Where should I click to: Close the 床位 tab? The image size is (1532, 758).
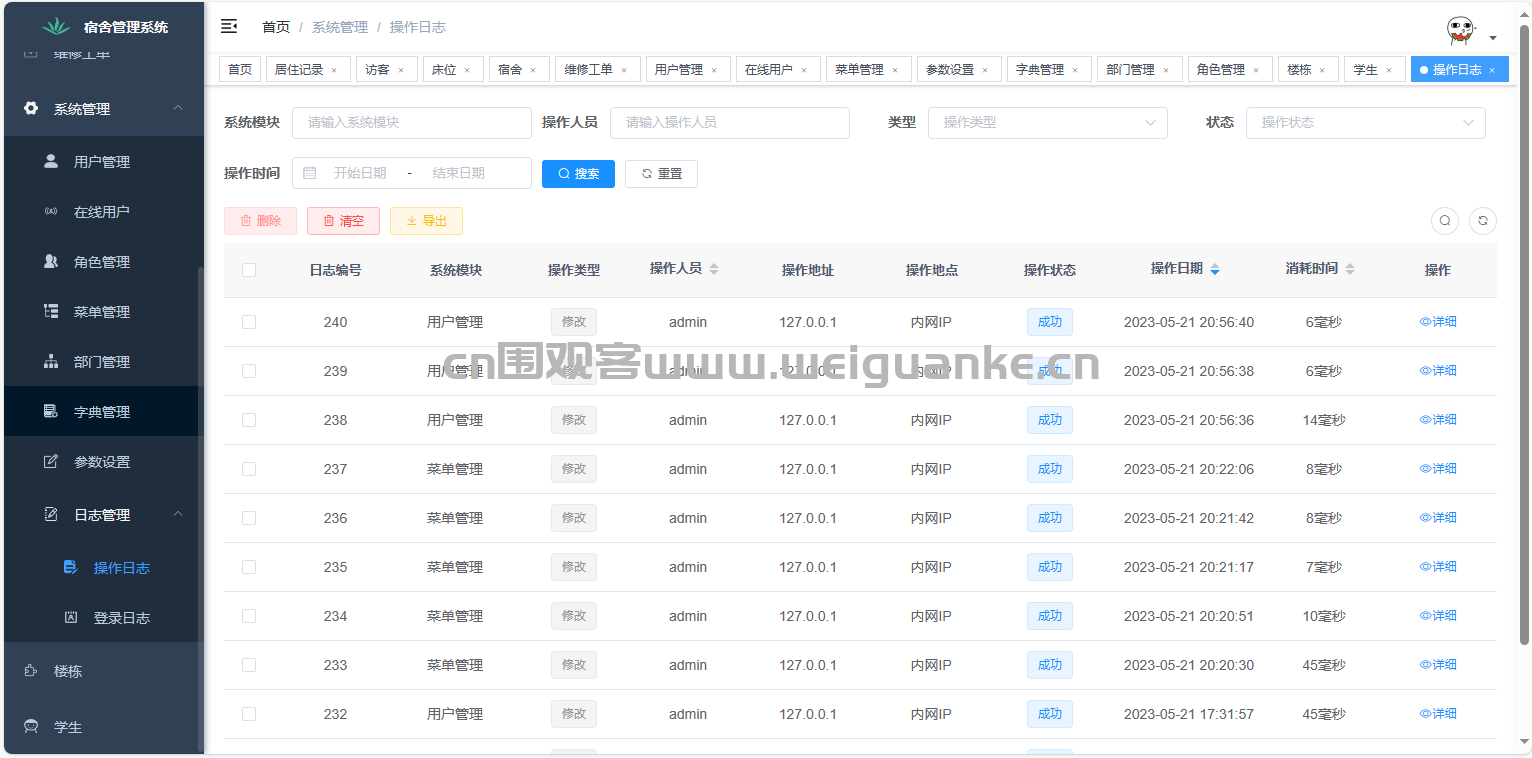(x=467, y=70)
